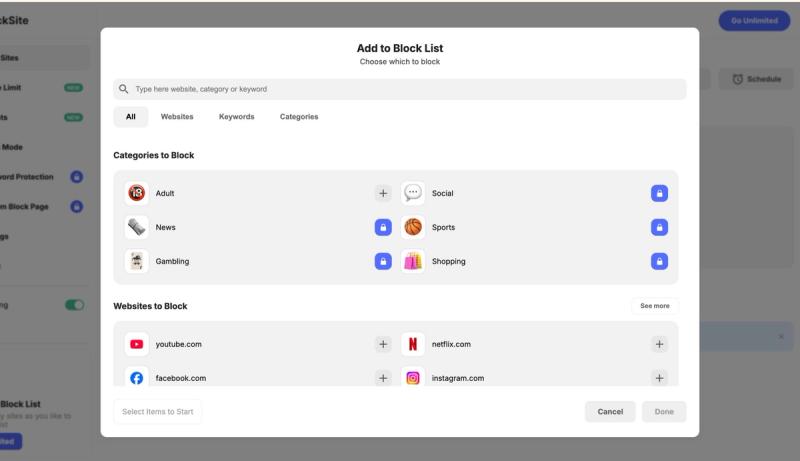The height and width of the screenshot is (461, 800).
Task: Click the Instagram logo icon
Action: [x=413, y=377]
